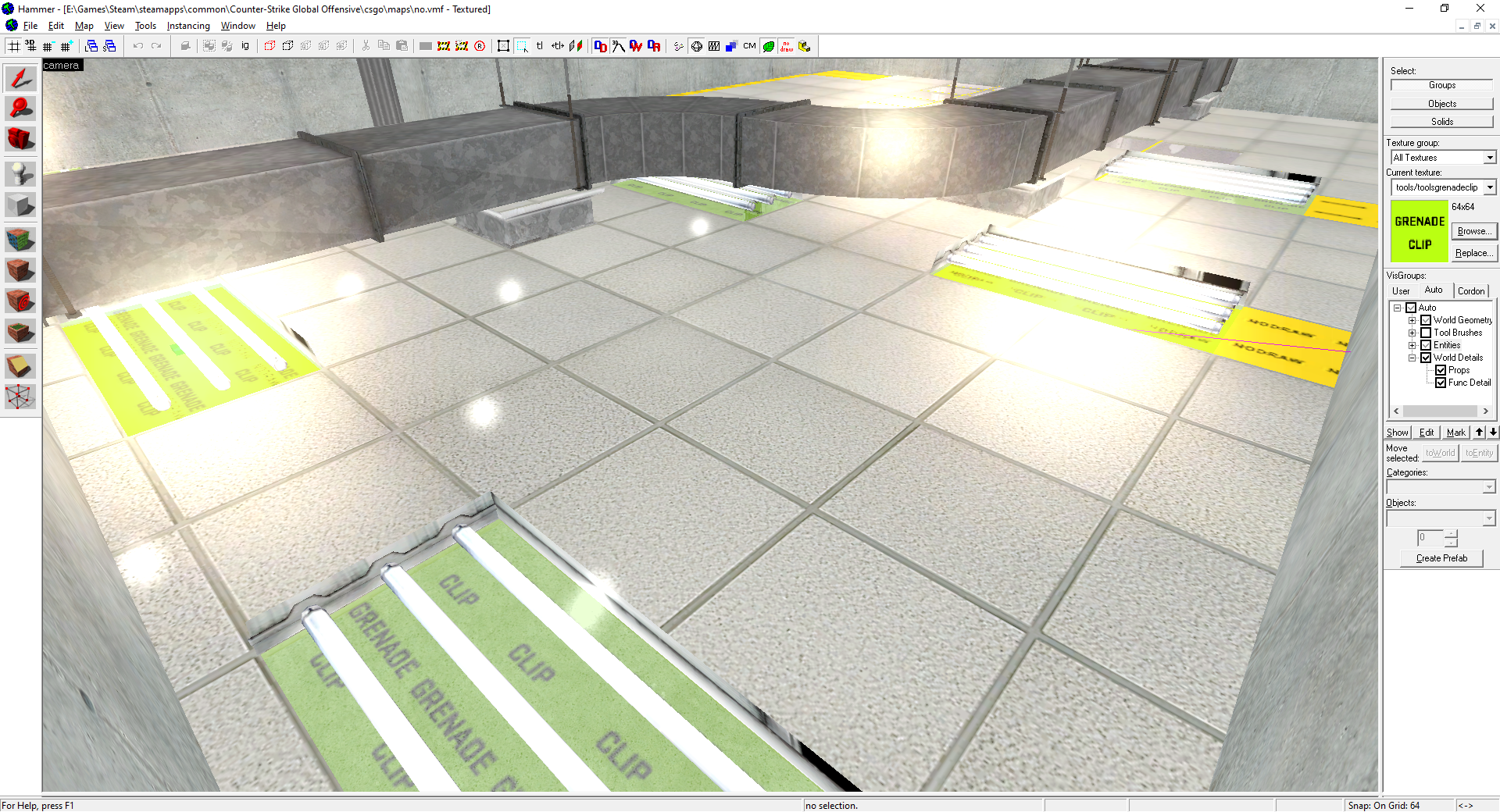Toggle ignore groups 'ig' button

tap(245, 46)
